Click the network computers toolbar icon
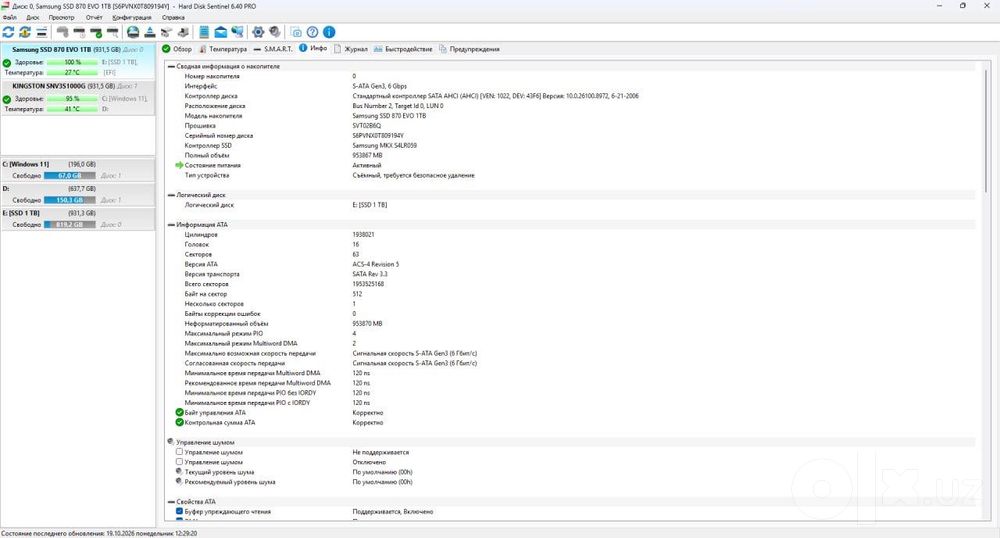Screen dimensions: 1000x538 point(237,32)
